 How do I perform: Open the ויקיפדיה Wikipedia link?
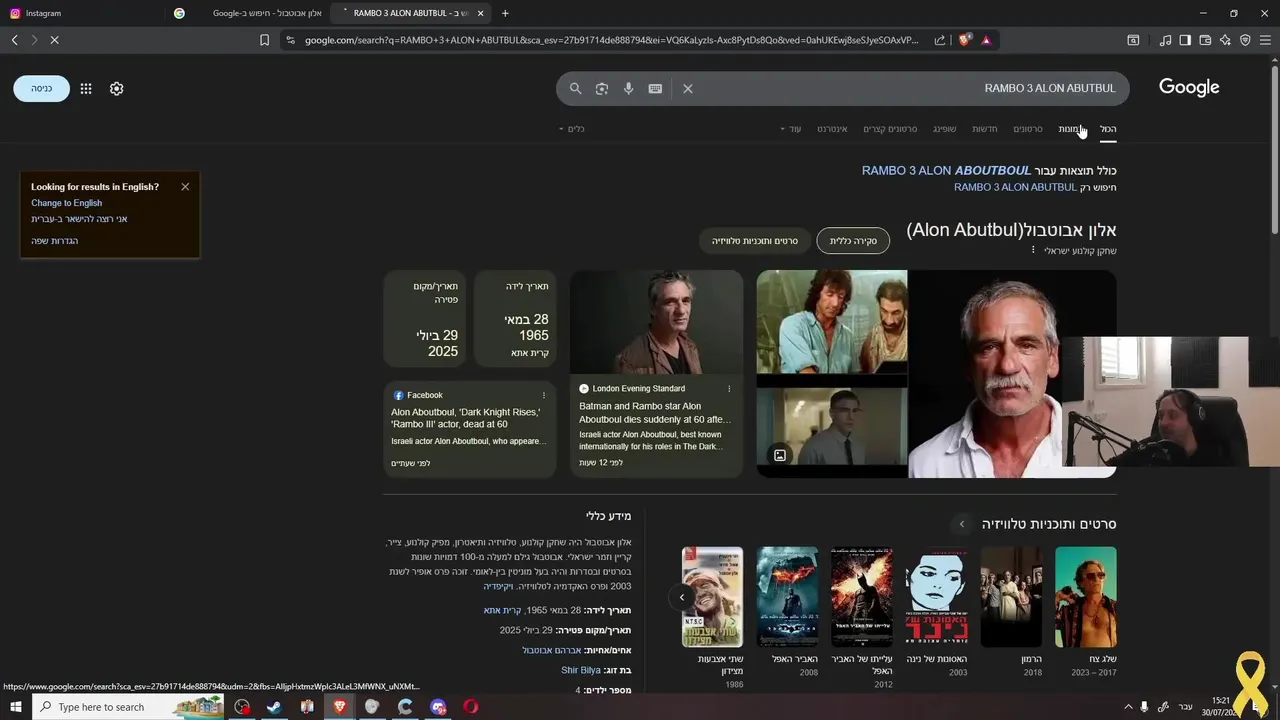[500, 587]
